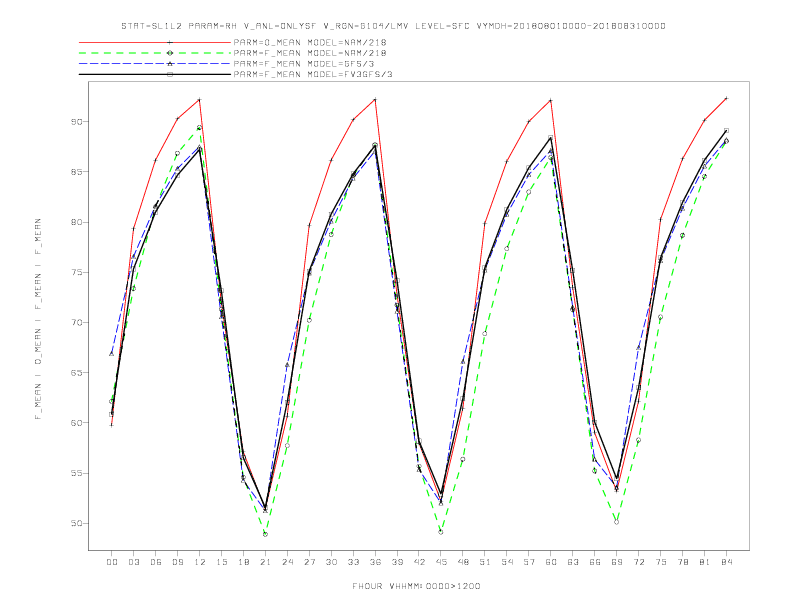Click the vertical y-axis title F_MEAN | O_MEAN
792x612 pixels.
click(38, 319)
